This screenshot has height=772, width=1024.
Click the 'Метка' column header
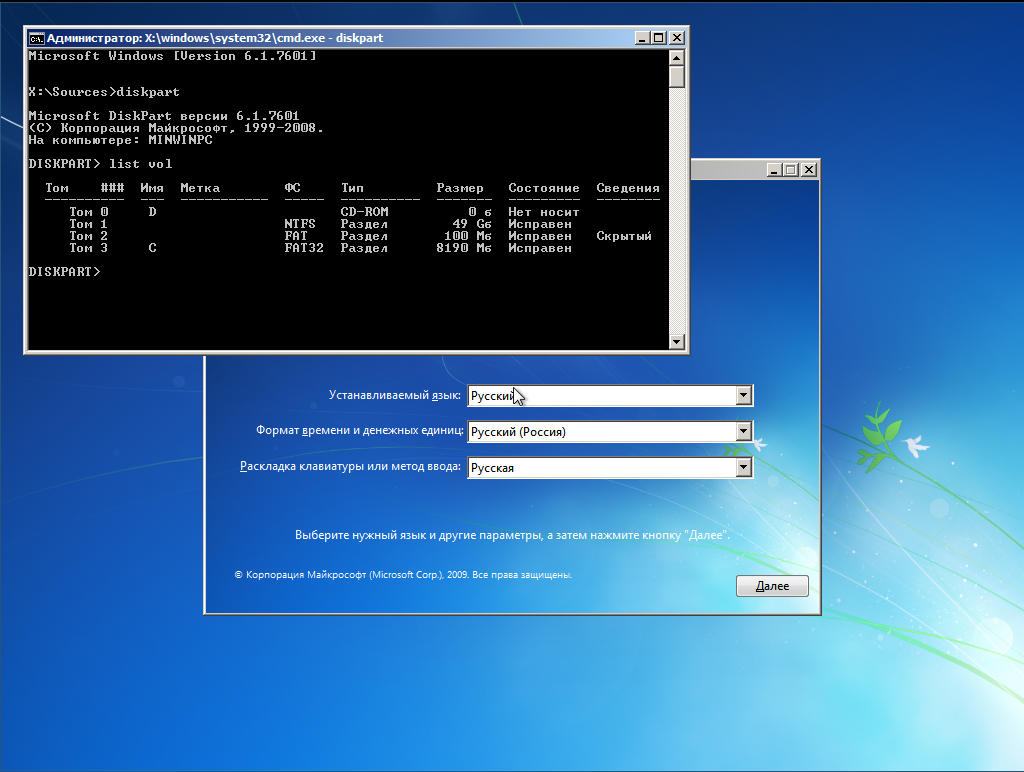[200, 188]
